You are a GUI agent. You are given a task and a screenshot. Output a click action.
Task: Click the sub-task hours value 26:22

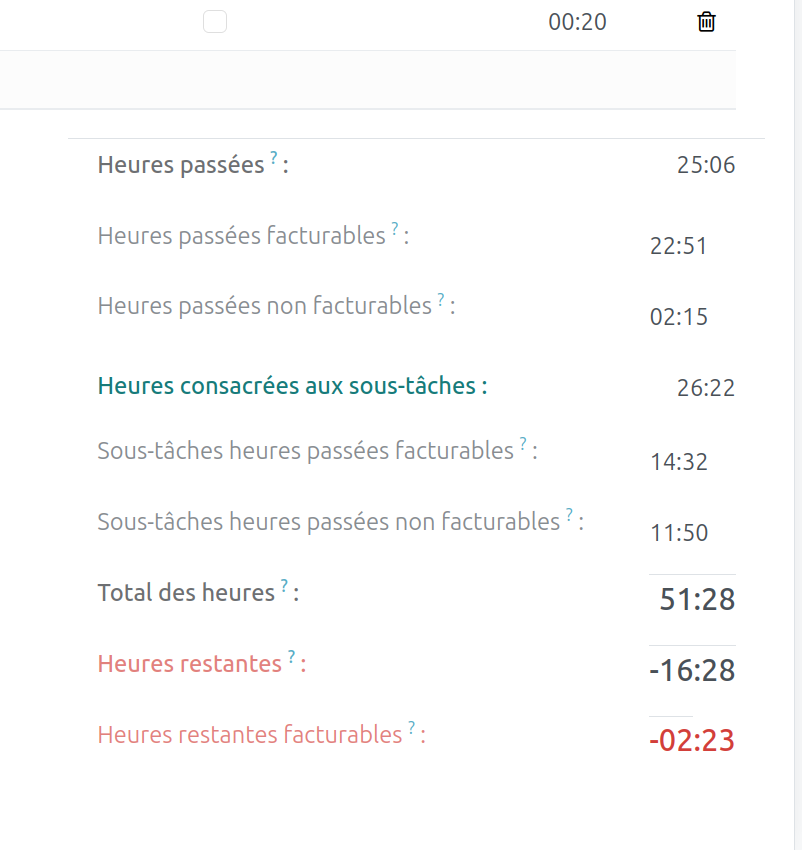click(705, 388)
